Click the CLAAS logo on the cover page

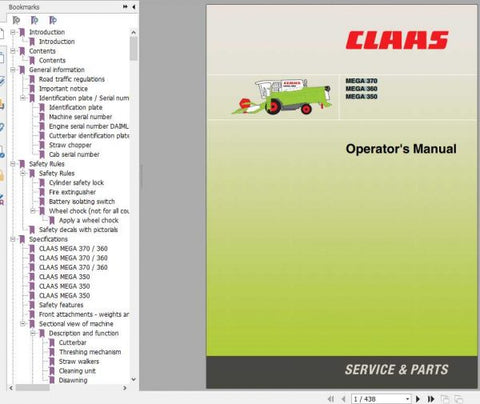tap(397, 40)
